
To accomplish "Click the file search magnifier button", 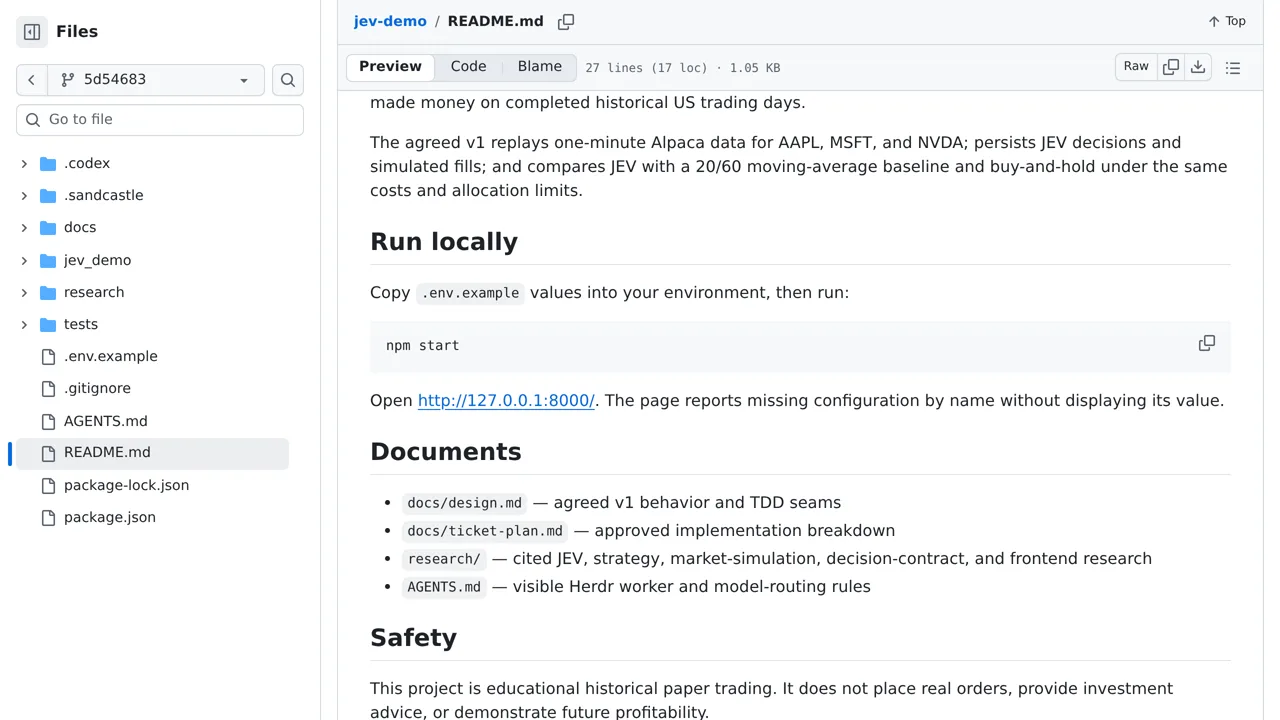I will [x=288, y=80].
